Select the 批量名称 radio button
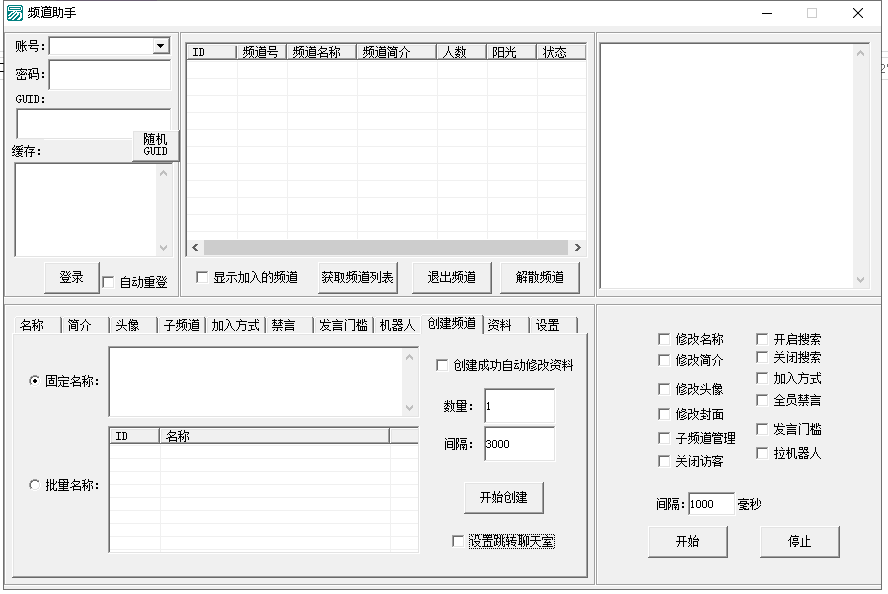888x594 pixels. point(35,485)
